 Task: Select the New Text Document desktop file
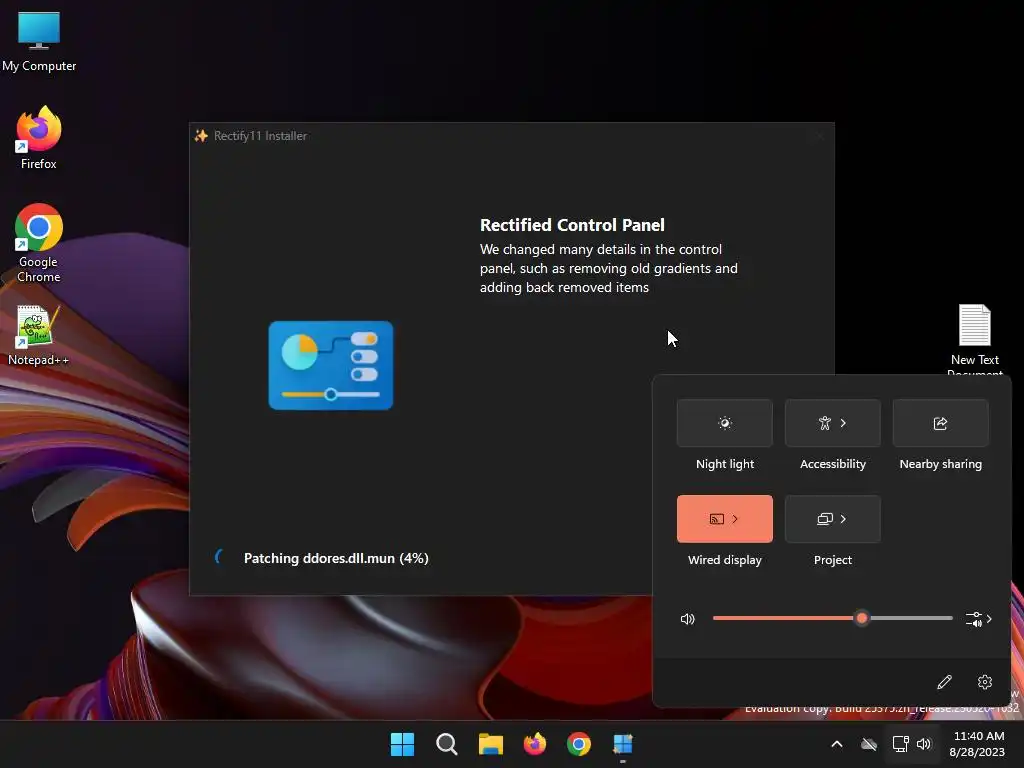[974, 338]
